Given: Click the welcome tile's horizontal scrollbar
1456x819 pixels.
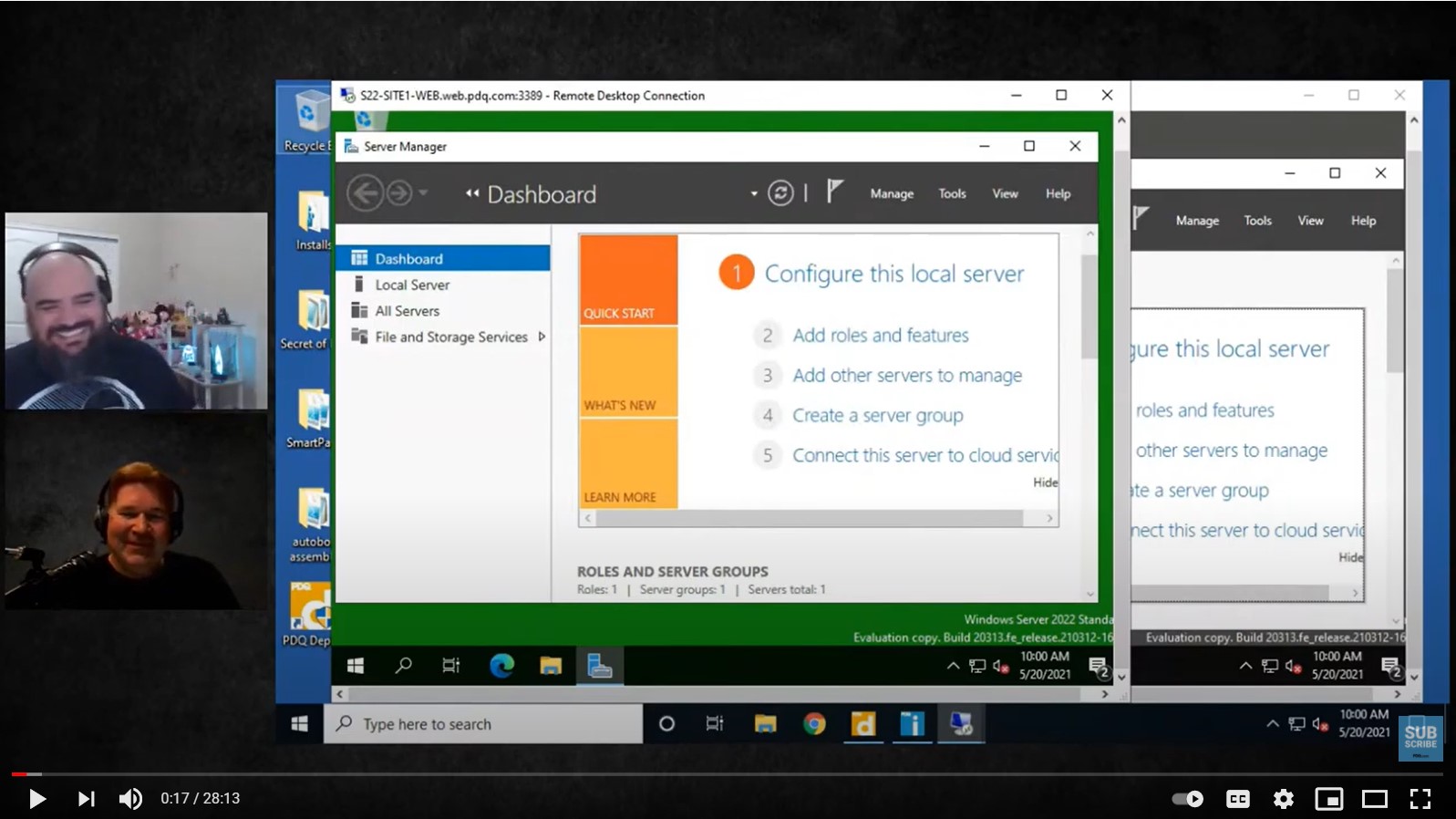Looking at the screenshot, I should coord(809,518).
